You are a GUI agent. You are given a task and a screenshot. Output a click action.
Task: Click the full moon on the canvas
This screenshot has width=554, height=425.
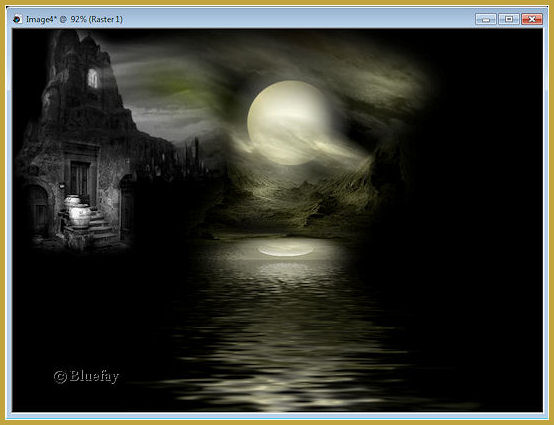[x=289, y=123]
